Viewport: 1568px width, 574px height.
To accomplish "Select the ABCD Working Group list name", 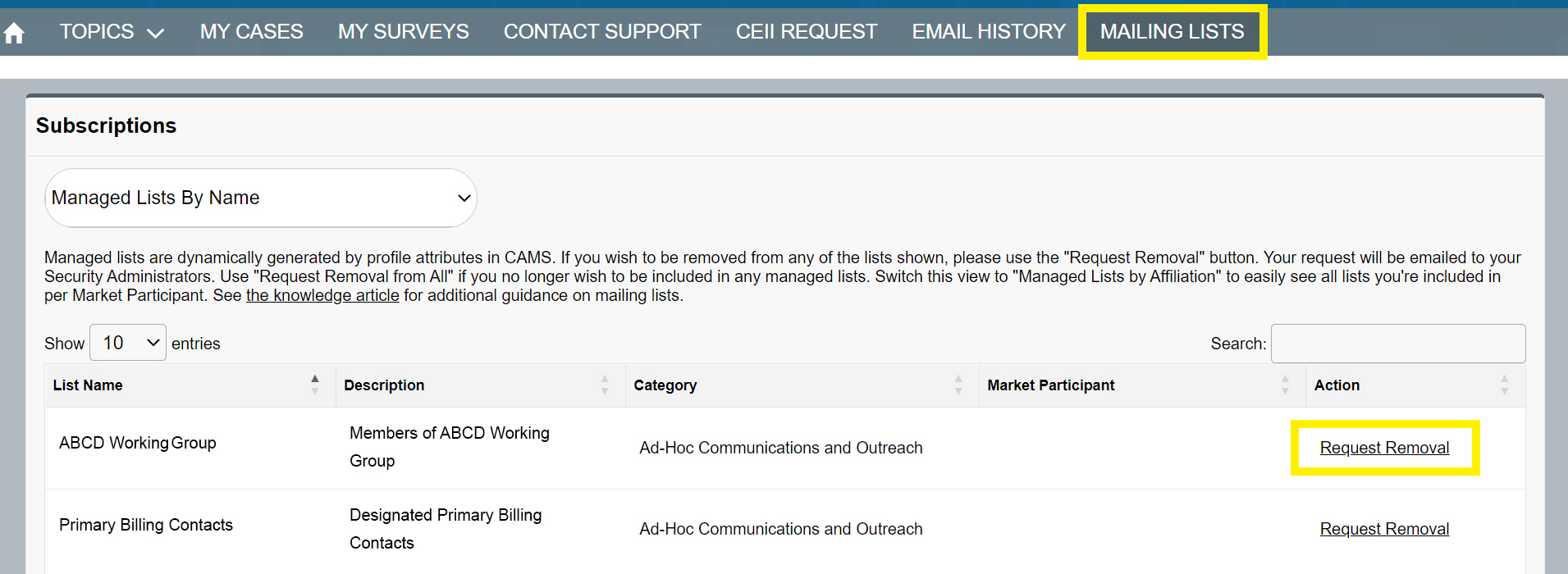I will (138, 443).
